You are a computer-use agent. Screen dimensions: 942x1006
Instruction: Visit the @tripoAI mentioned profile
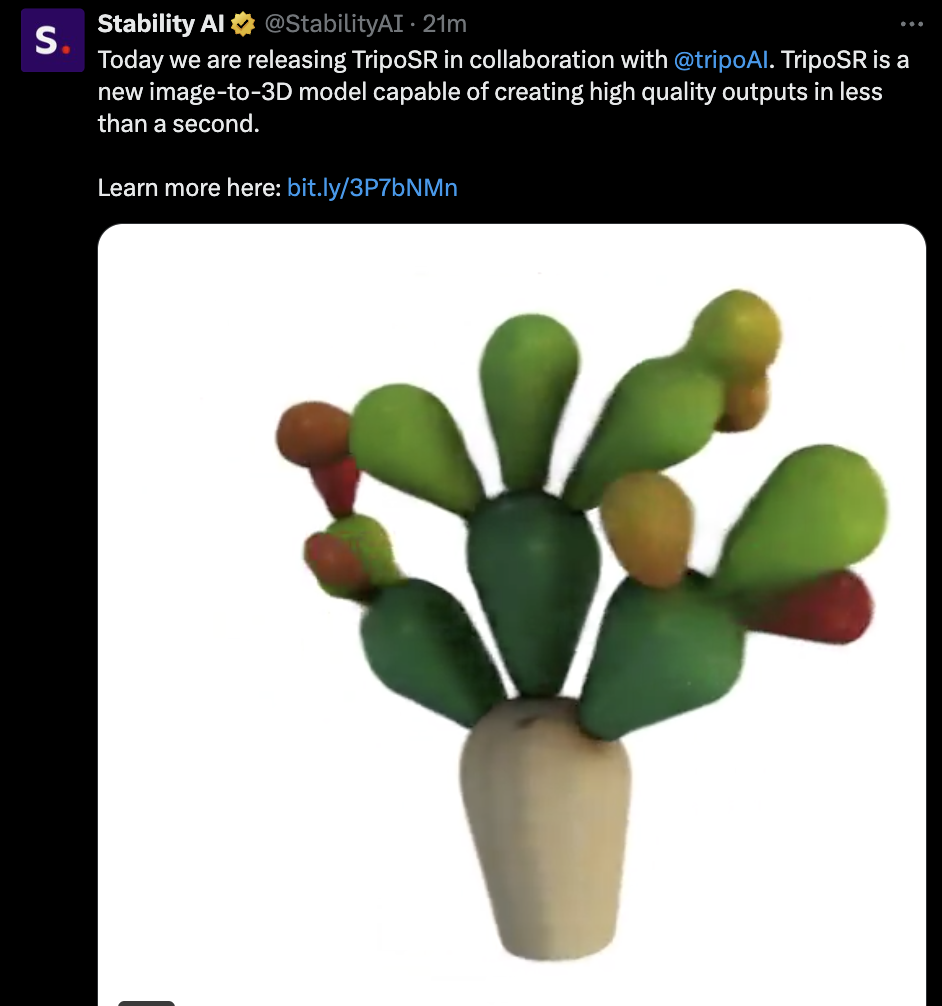click(x=721, y=60)
